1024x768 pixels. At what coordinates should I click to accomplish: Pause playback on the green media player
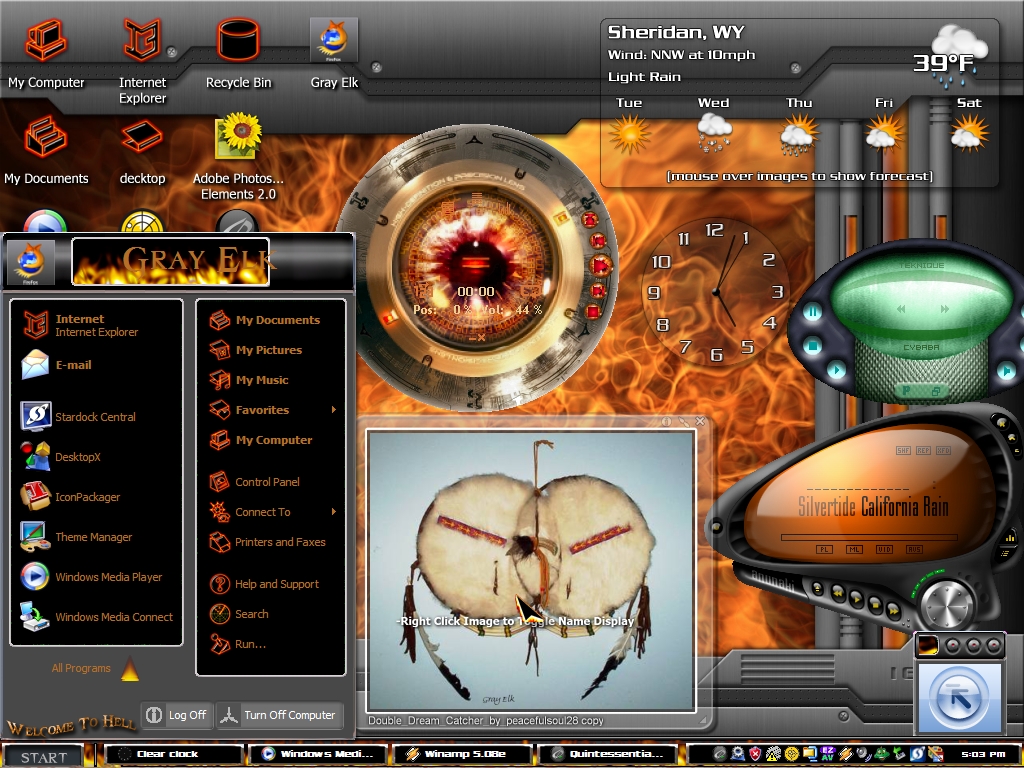tap(812, 312)
